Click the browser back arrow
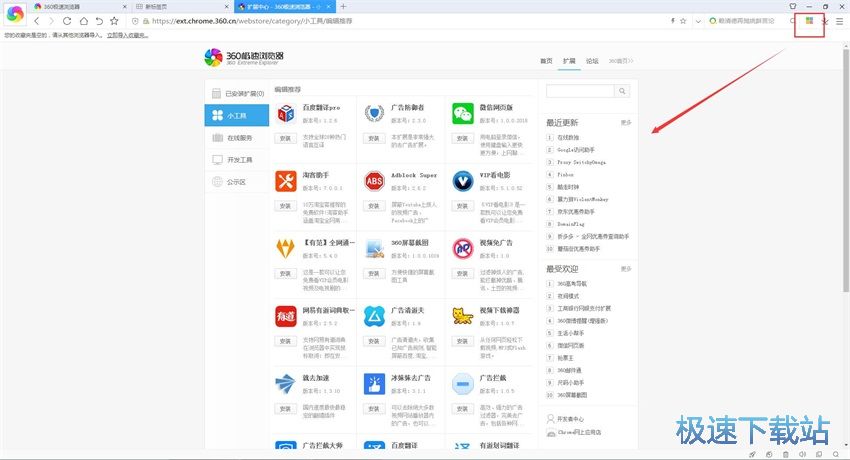The image size is (850, 460). coord(36,21)
